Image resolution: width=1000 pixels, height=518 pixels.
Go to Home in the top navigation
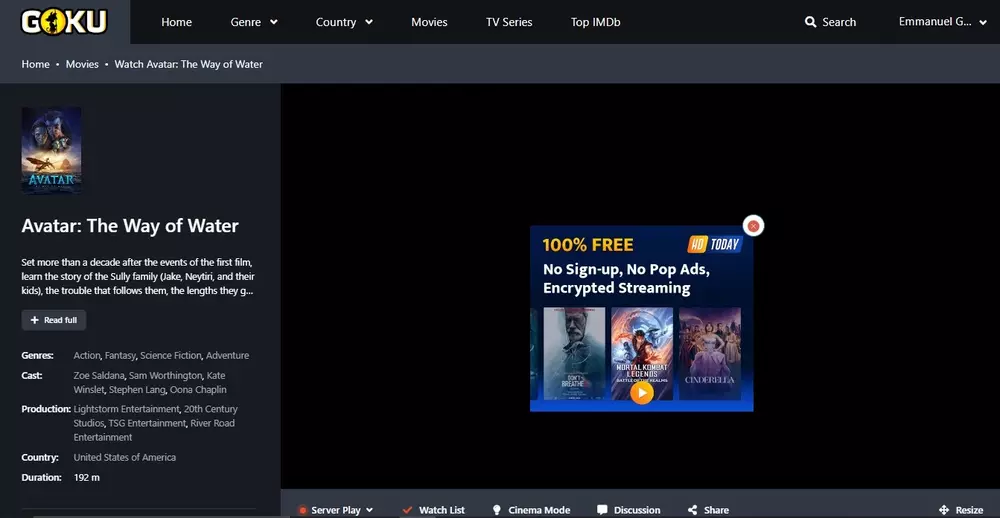177,22
